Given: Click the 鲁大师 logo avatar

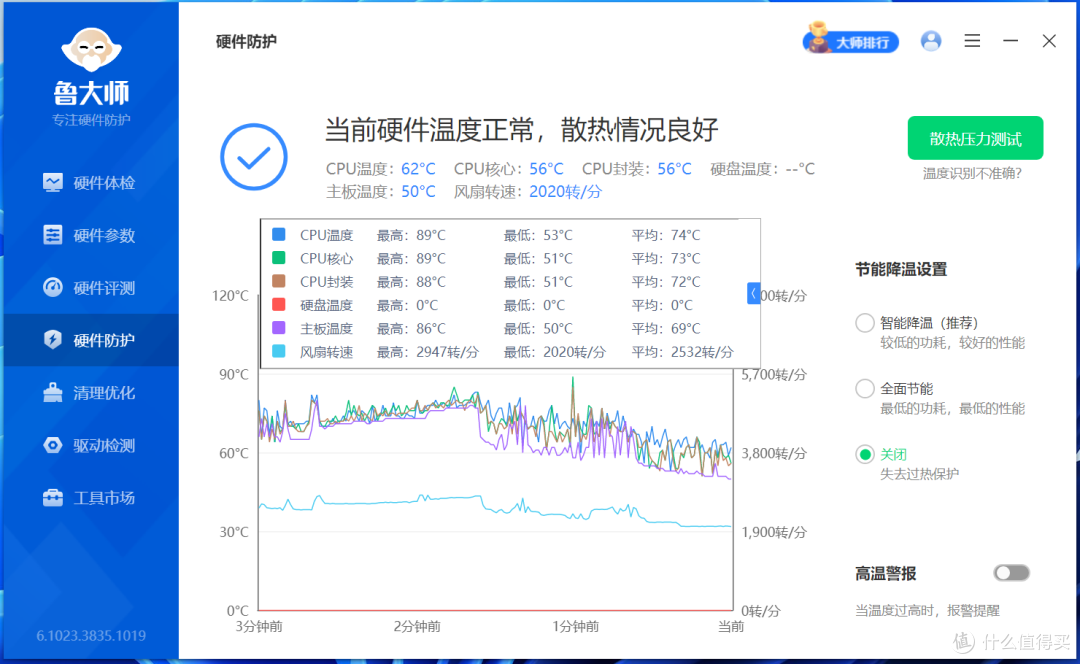Looking at the screenshot, I should coord(91,50).
